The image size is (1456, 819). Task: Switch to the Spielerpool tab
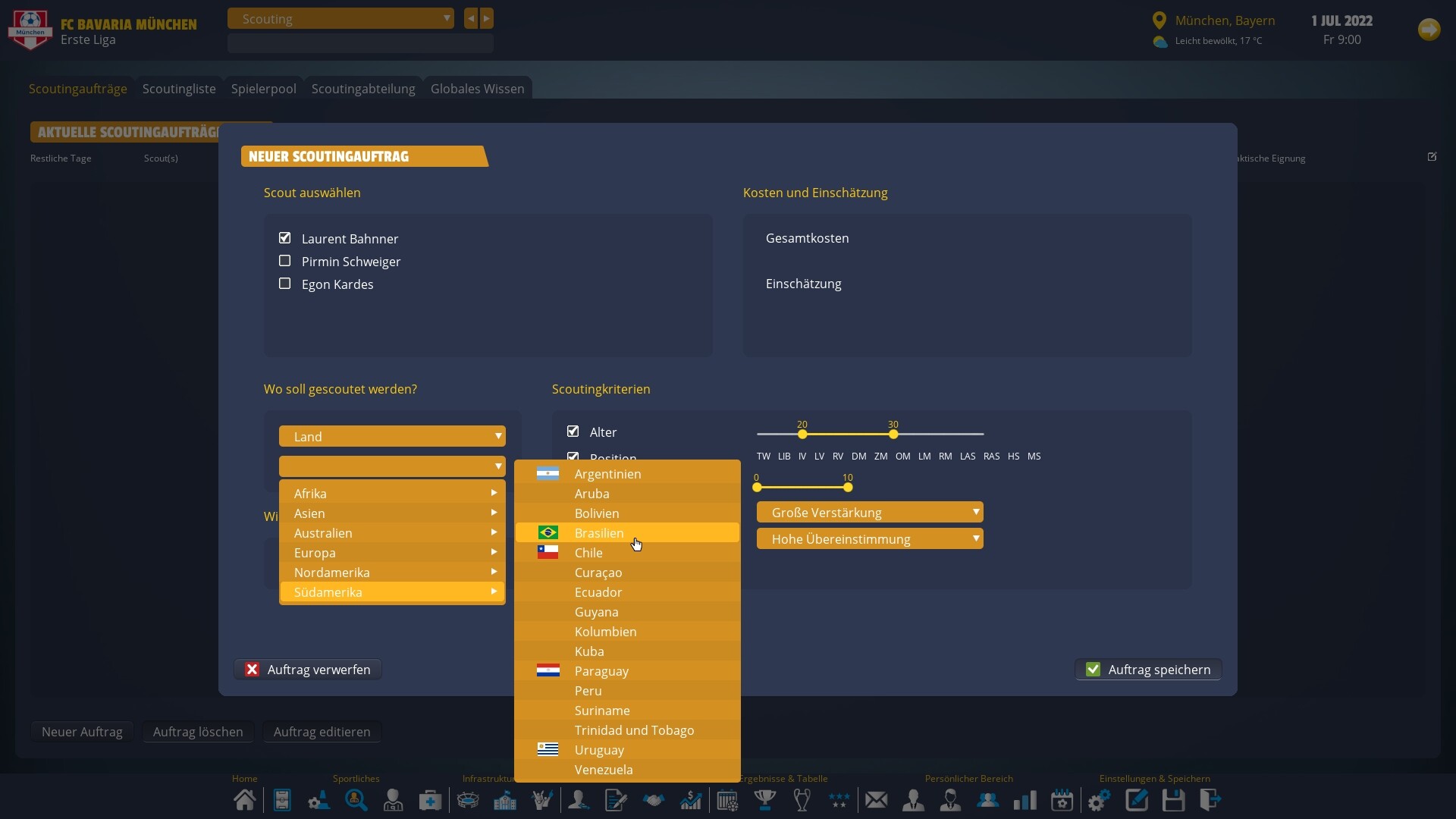point(263,89)
